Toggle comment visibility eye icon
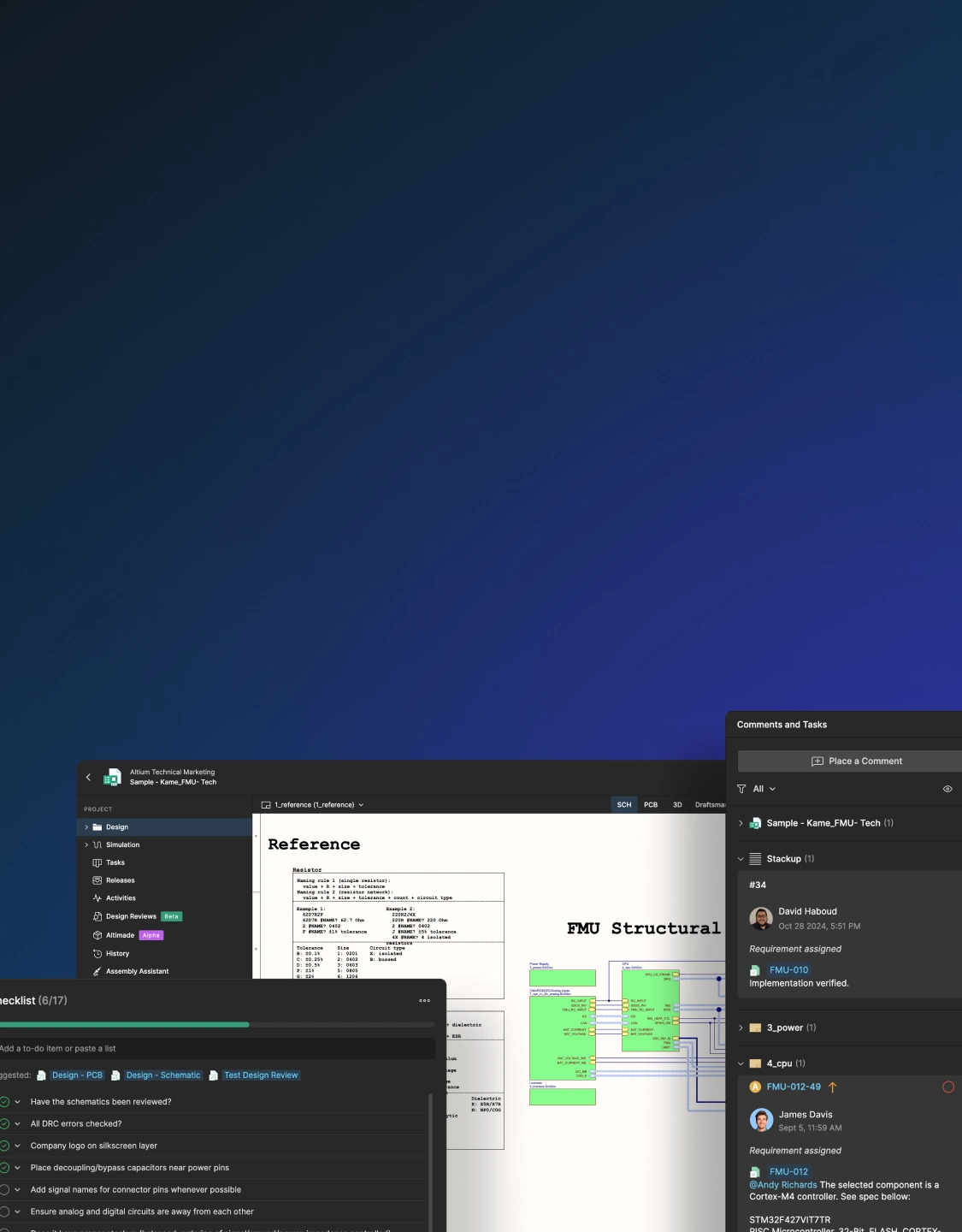The width and height of the screenshot is (962, 1232). (947, 789)
